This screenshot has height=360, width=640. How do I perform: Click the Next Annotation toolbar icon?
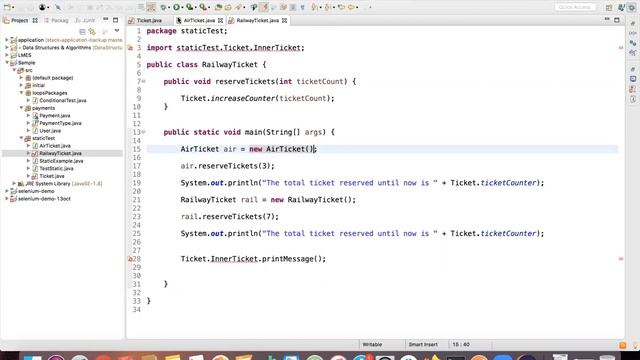pos(315,7)
